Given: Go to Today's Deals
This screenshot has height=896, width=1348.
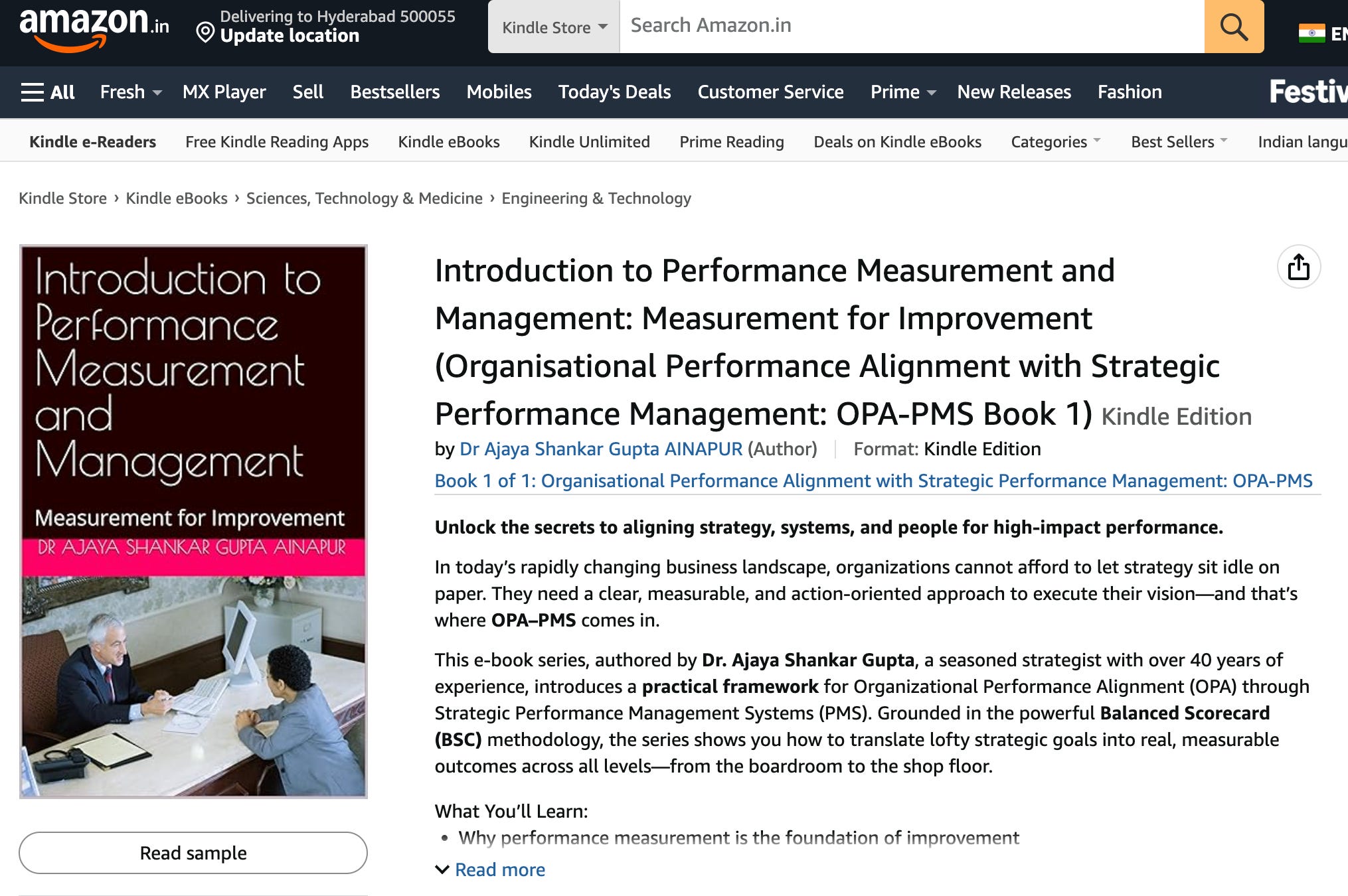Looking at the screenshot, I should pyautogui.click(x=614, y=92).
